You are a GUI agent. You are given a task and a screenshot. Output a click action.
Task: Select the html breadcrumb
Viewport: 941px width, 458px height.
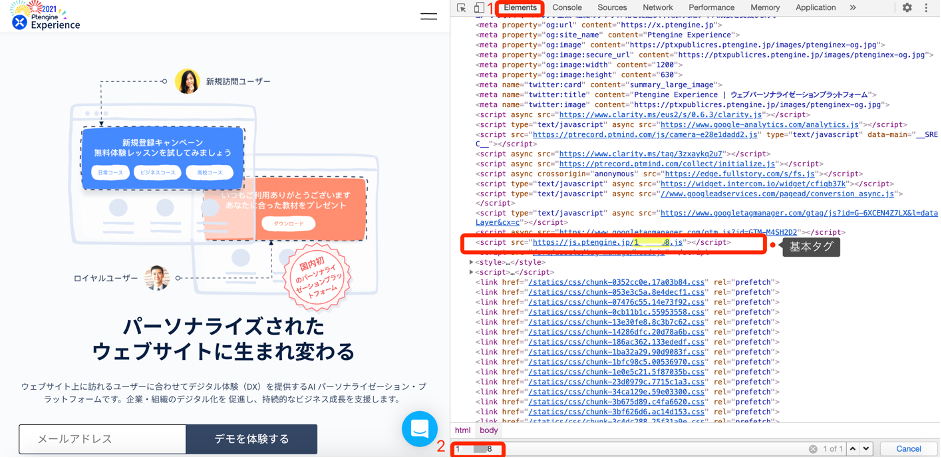coord(463,430)
